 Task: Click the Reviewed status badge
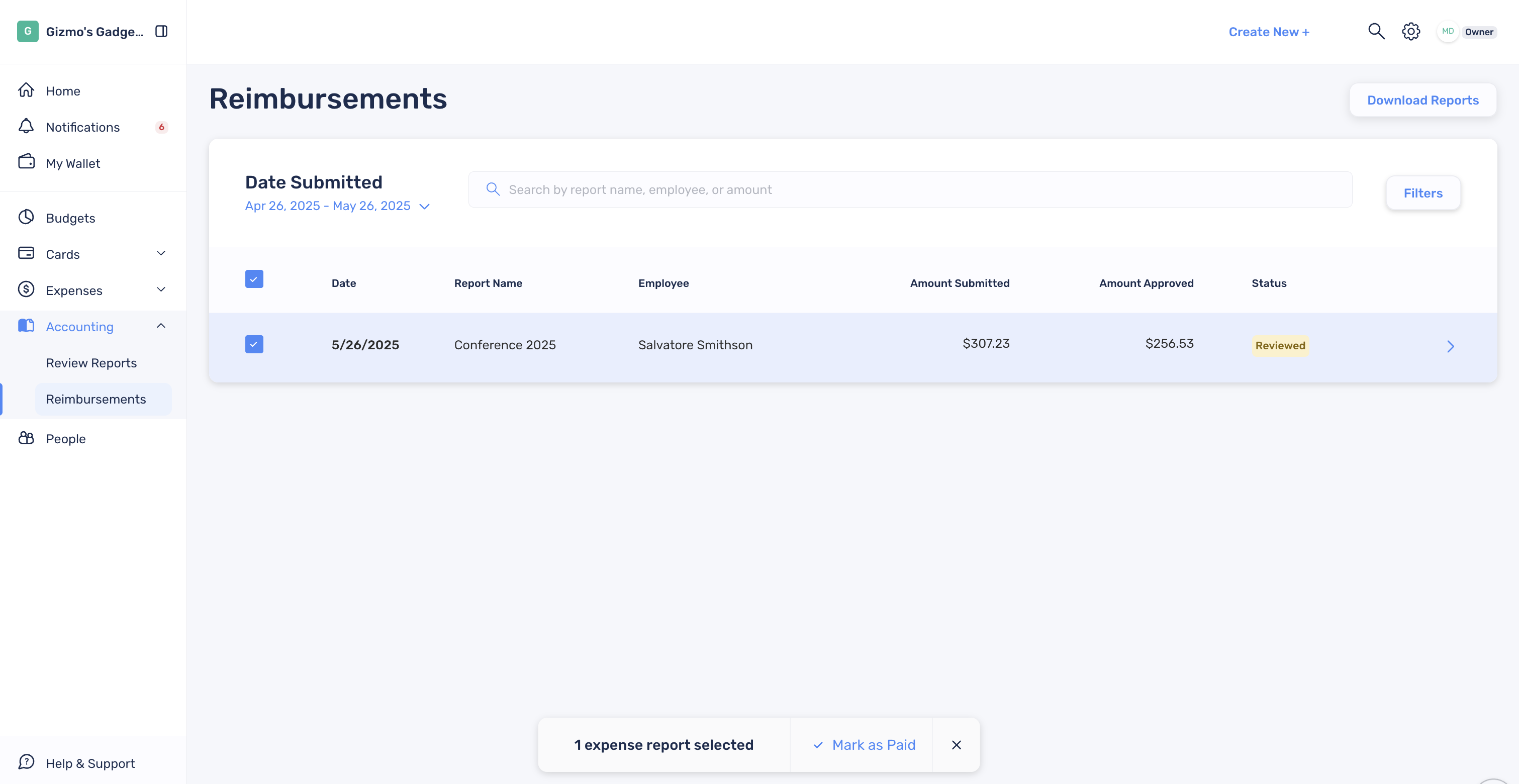(x=1280, y=345)
